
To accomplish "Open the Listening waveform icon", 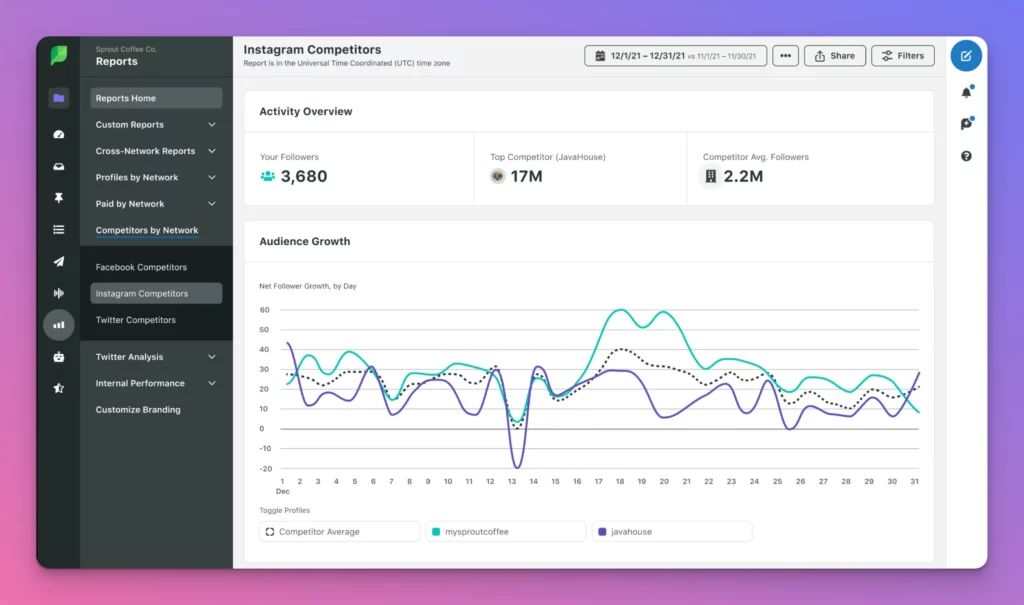I will [58, 293].
